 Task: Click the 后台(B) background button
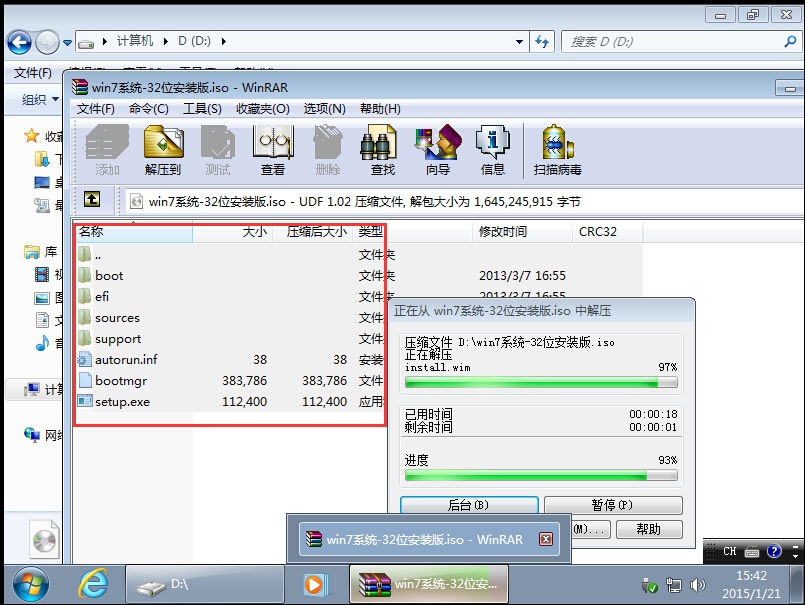coord(469,505)
